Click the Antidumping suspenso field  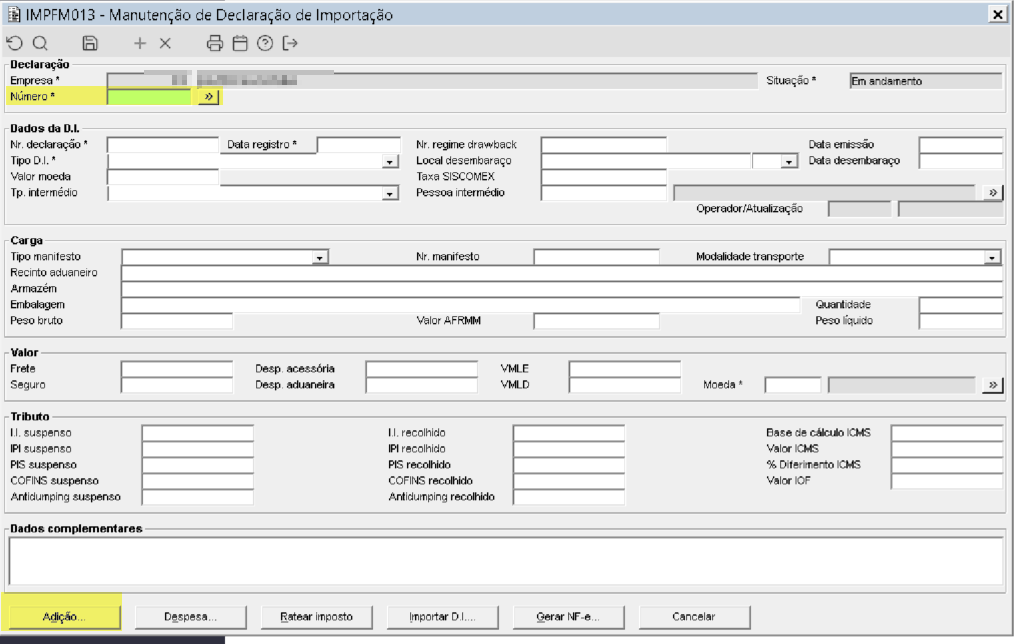(x=198, y=497)
